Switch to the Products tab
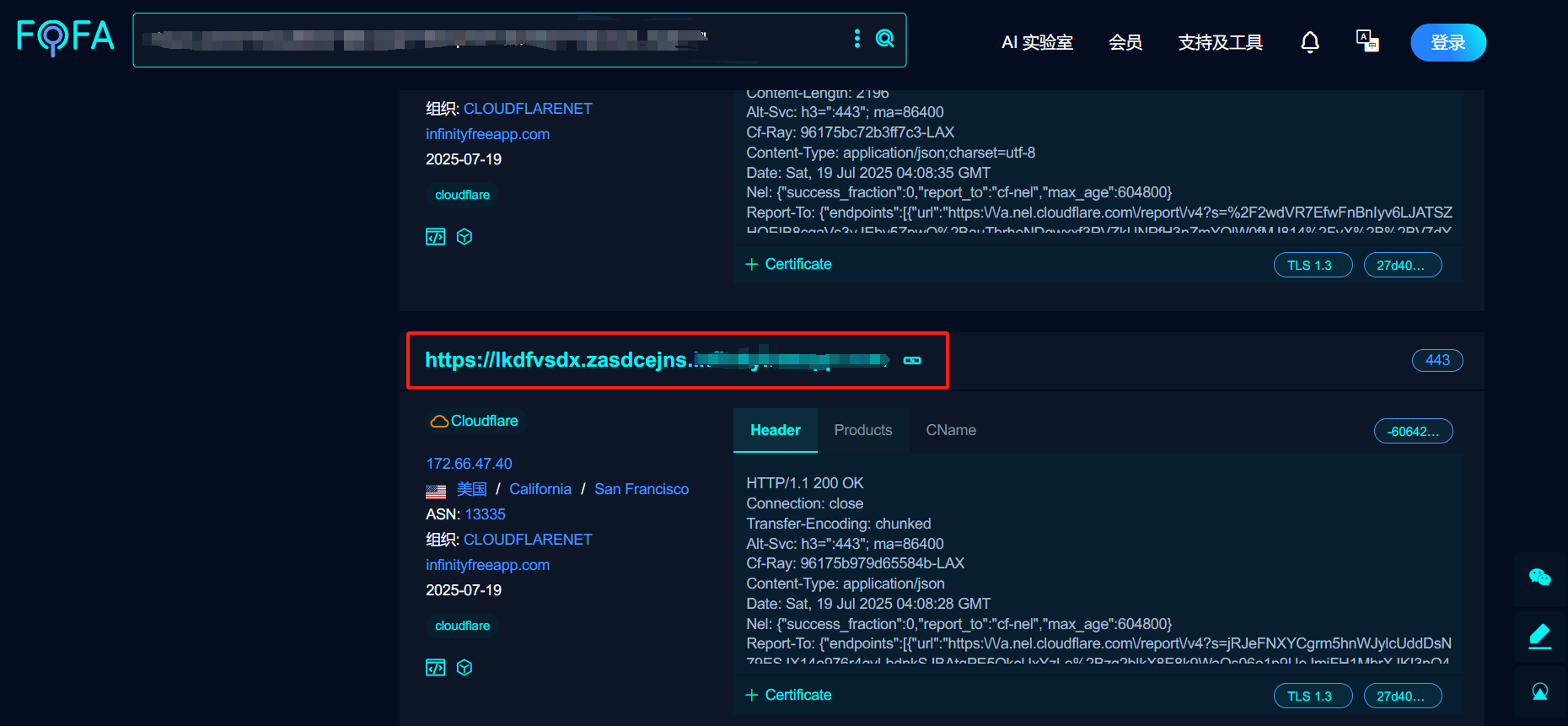1568x726 pixels. point(862,430)
